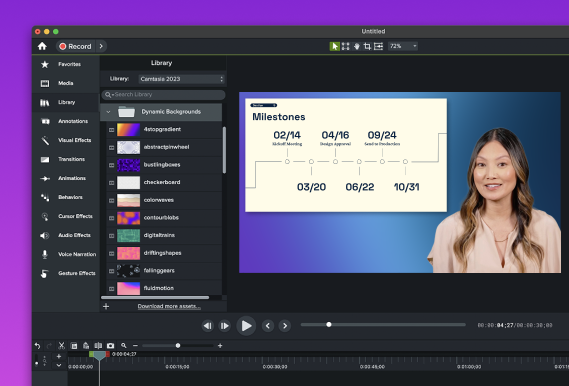This screenshot has width=569, height=386.
Task: Undo the last action
Action: point(37,346)
